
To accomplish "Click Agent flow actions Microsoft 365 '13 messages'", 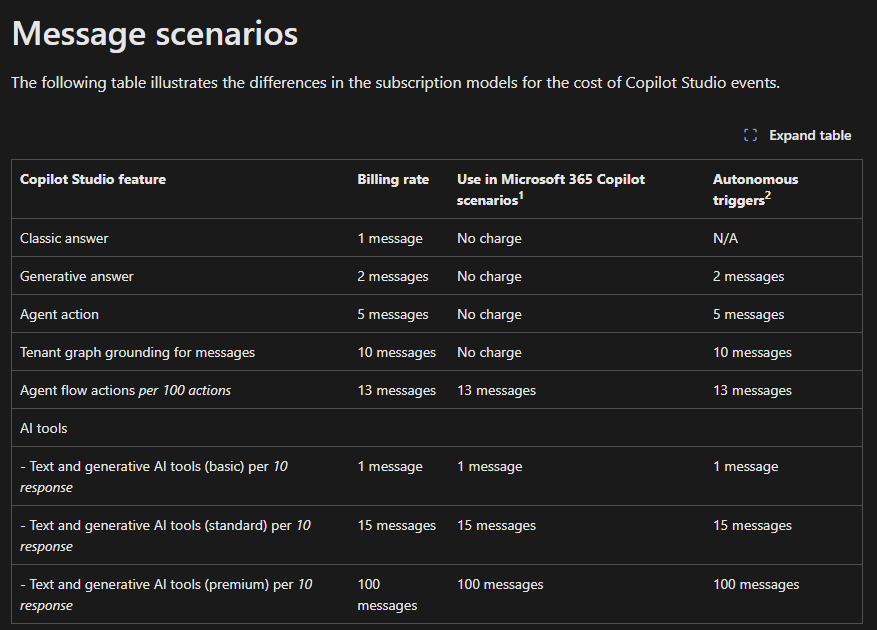I will point(497,391).
